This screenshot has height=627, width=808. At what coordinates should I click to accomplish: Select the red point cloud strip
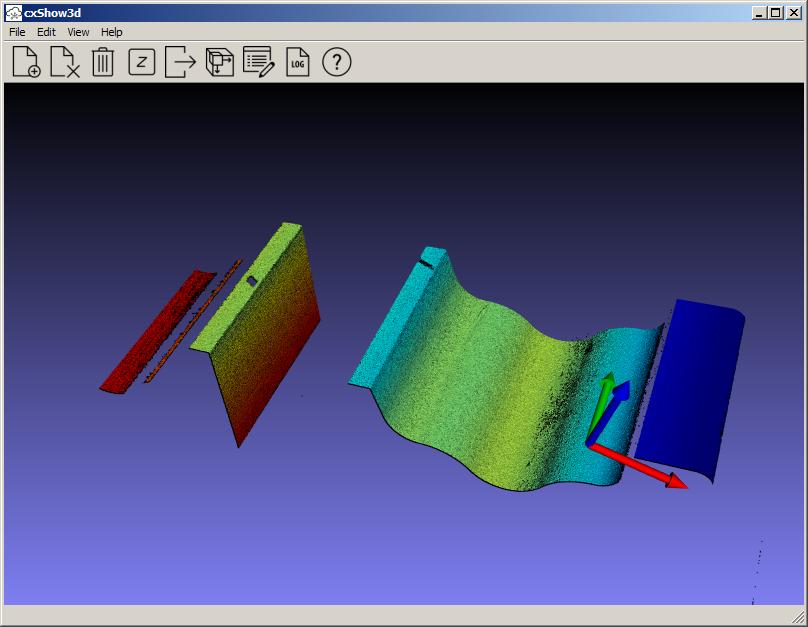[156, 332]
